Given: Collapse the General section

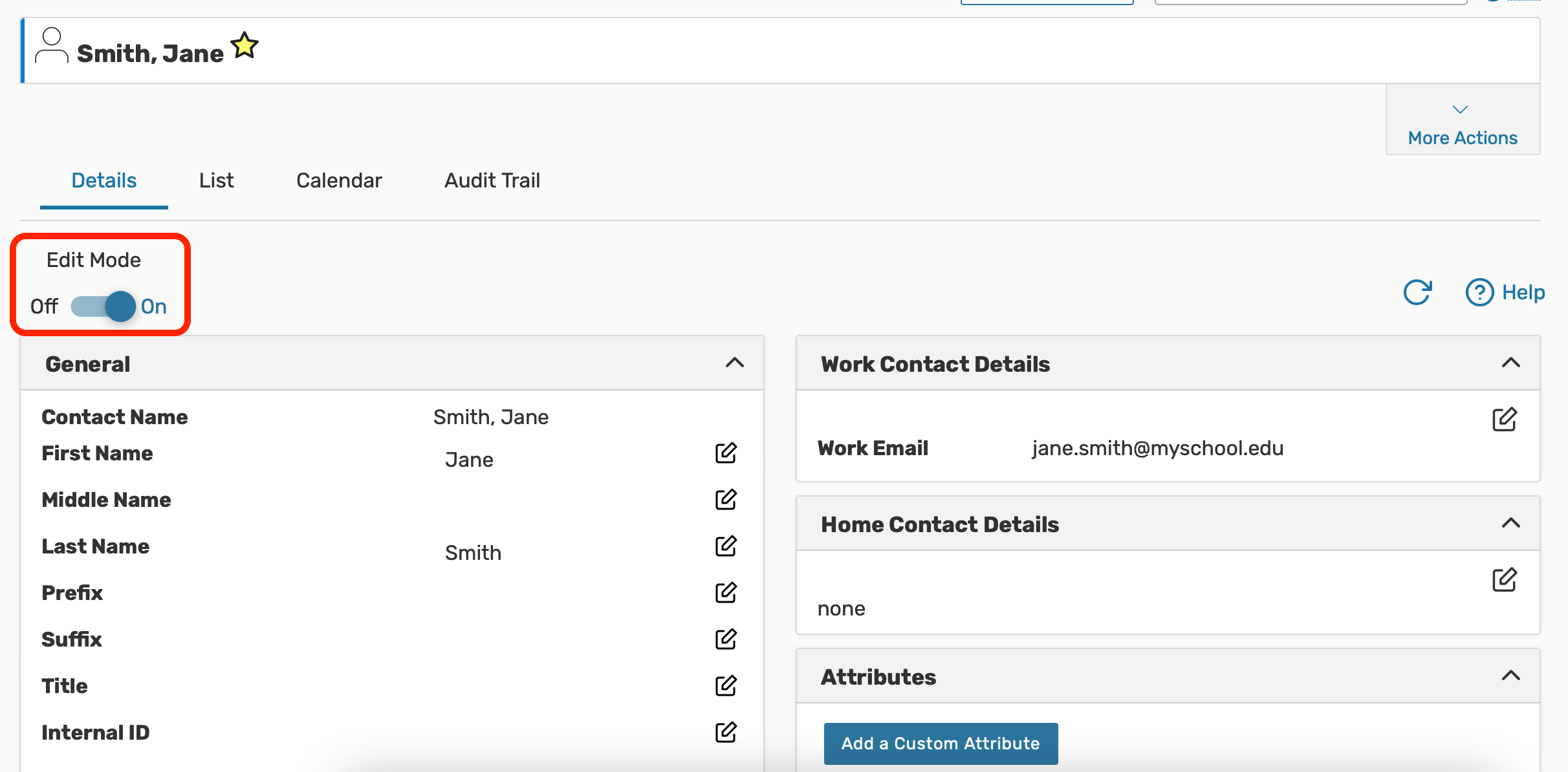Looking at the screenshot, I should click(x=734, y=363).
